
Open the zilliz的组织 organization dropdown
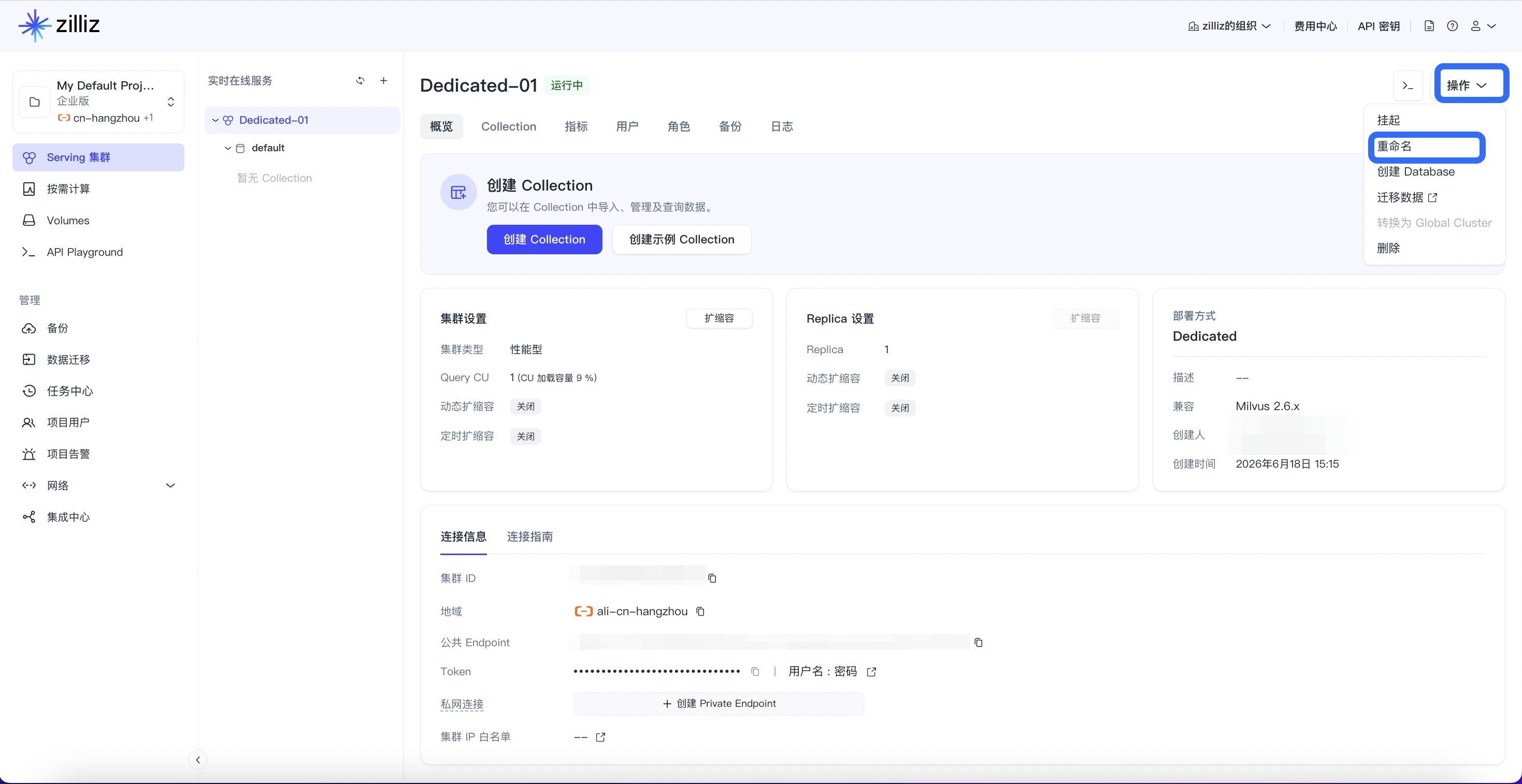click(x=1229, y=26)
